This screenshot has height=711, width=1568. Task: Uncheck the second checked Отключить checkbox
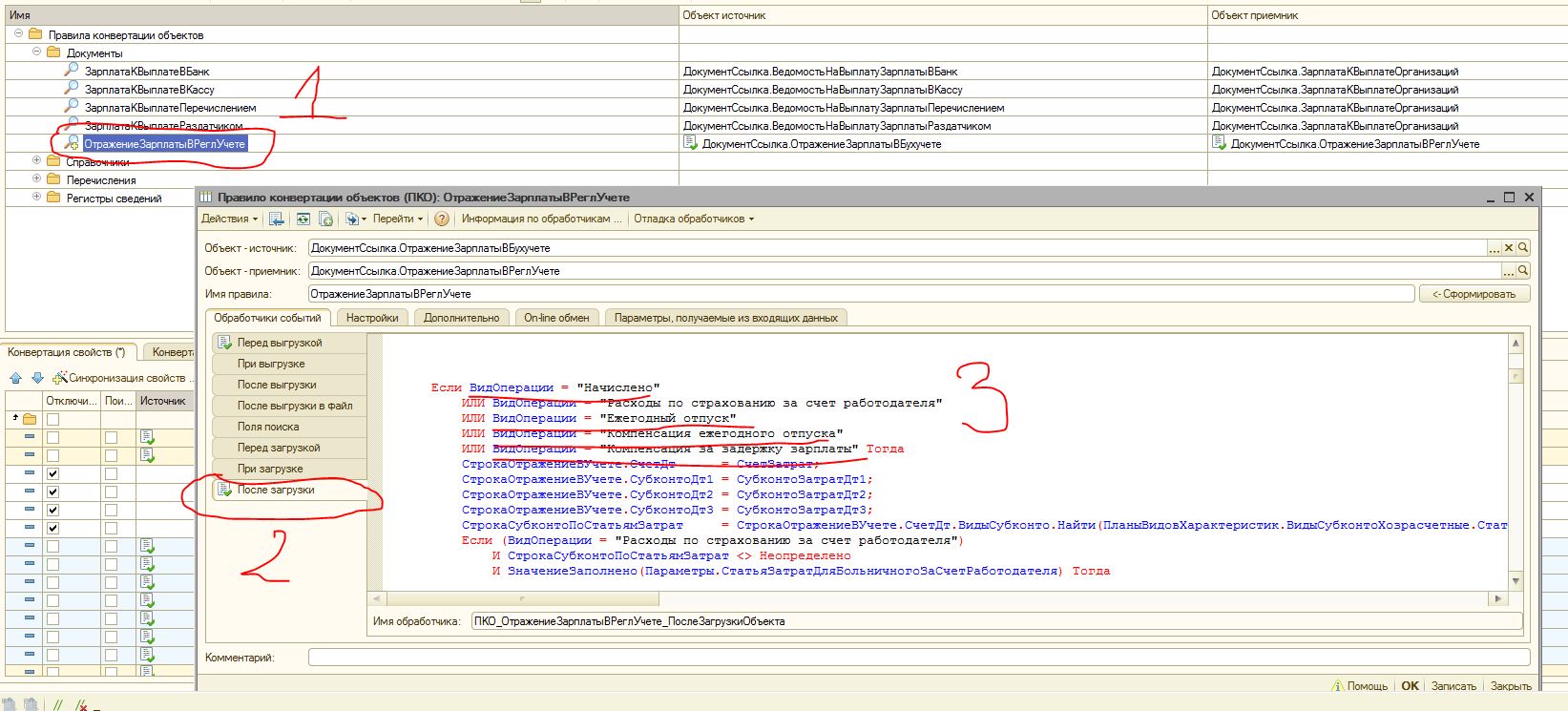(53, 491)
